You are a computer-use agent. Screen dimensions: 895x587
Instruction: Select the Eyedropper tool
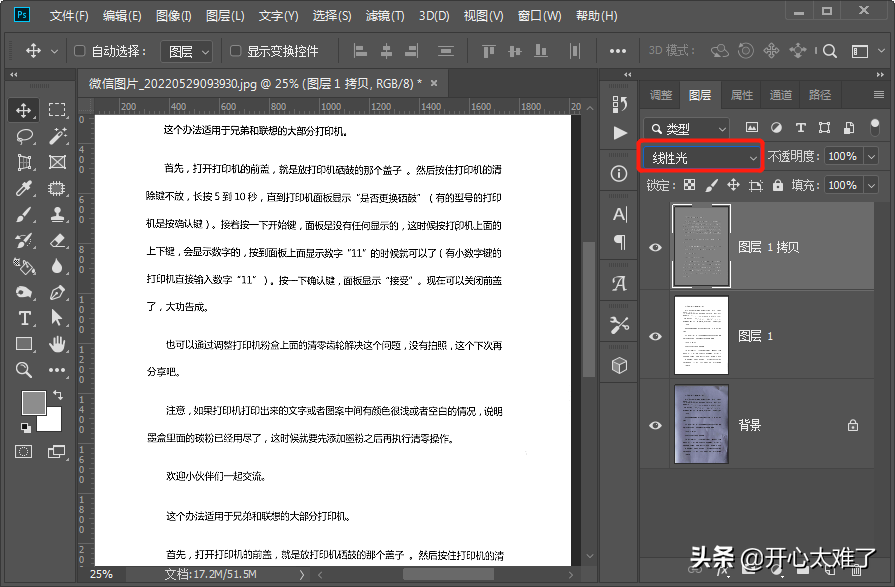tap(24, 189)
